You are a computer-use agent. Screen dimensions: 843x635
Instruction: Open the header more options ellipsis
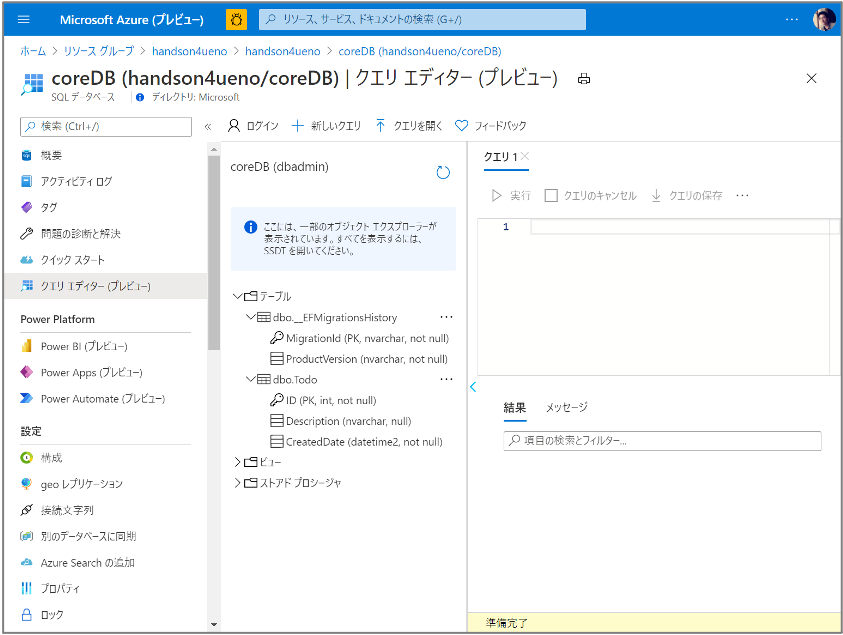click(x=792, y=20)
